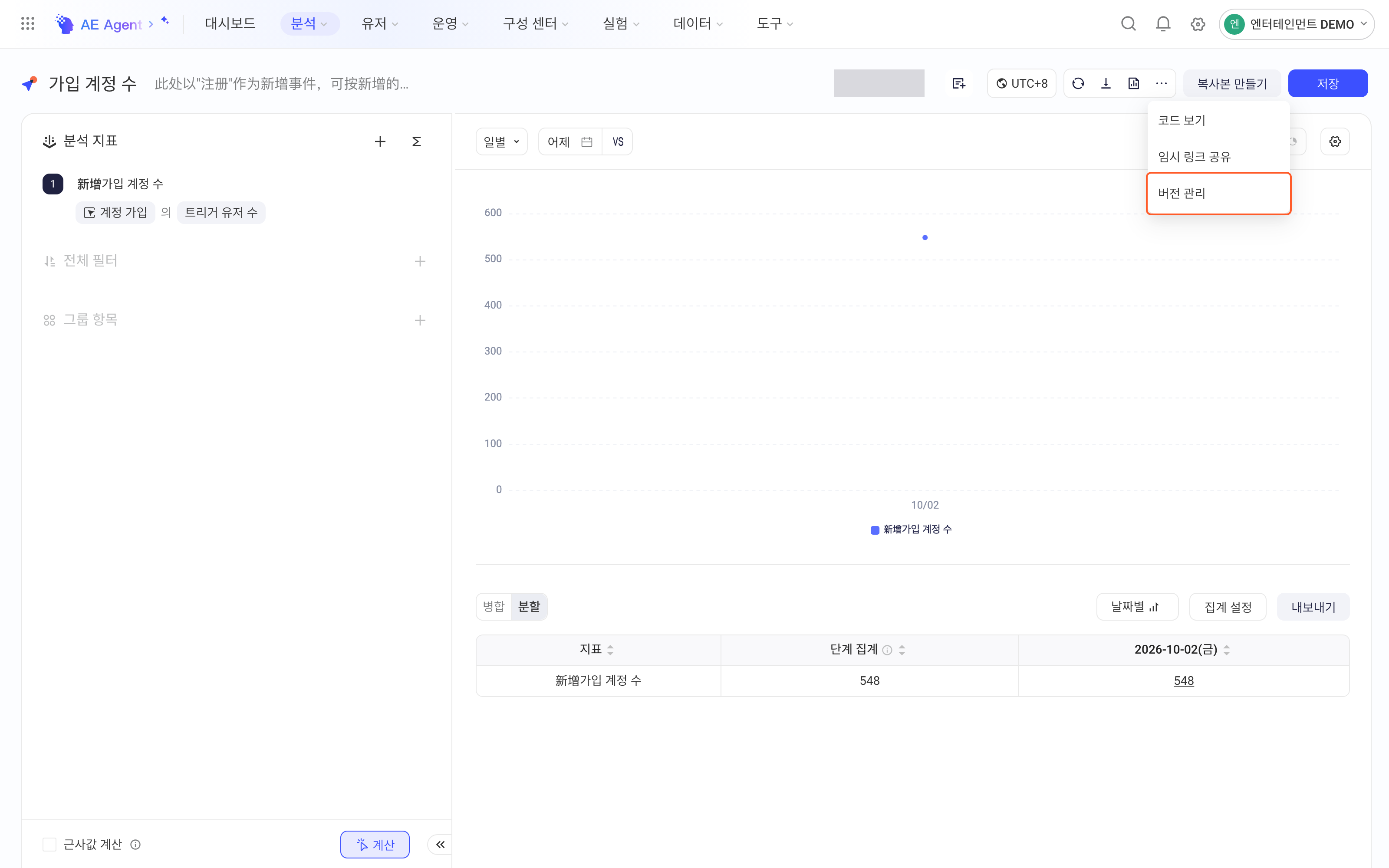Click the download arrow icon
Viewport: 1389px width, 868px height.
[1106, 84]
